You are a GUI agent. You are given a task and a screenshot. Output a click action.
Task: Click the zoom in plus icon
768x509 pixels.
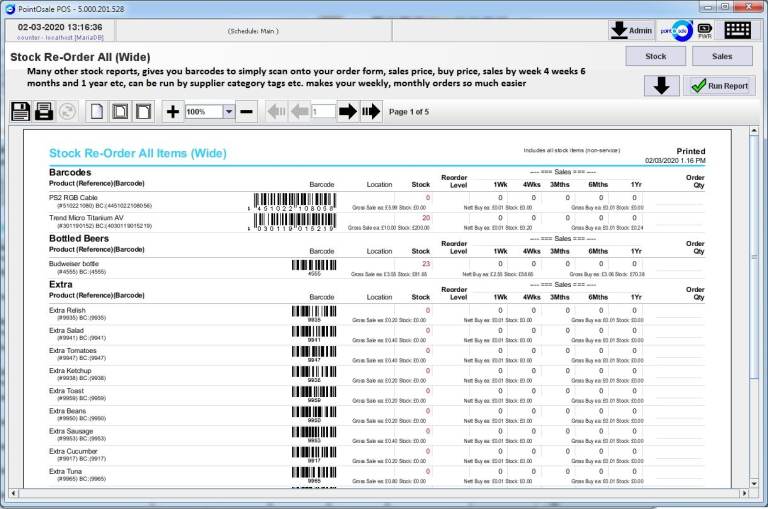point(172,111)
